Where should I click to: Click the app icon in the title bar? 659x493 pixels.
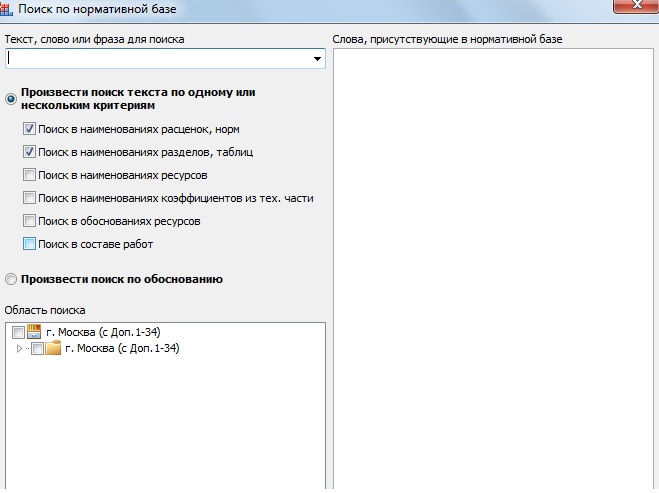click(9, 8)
